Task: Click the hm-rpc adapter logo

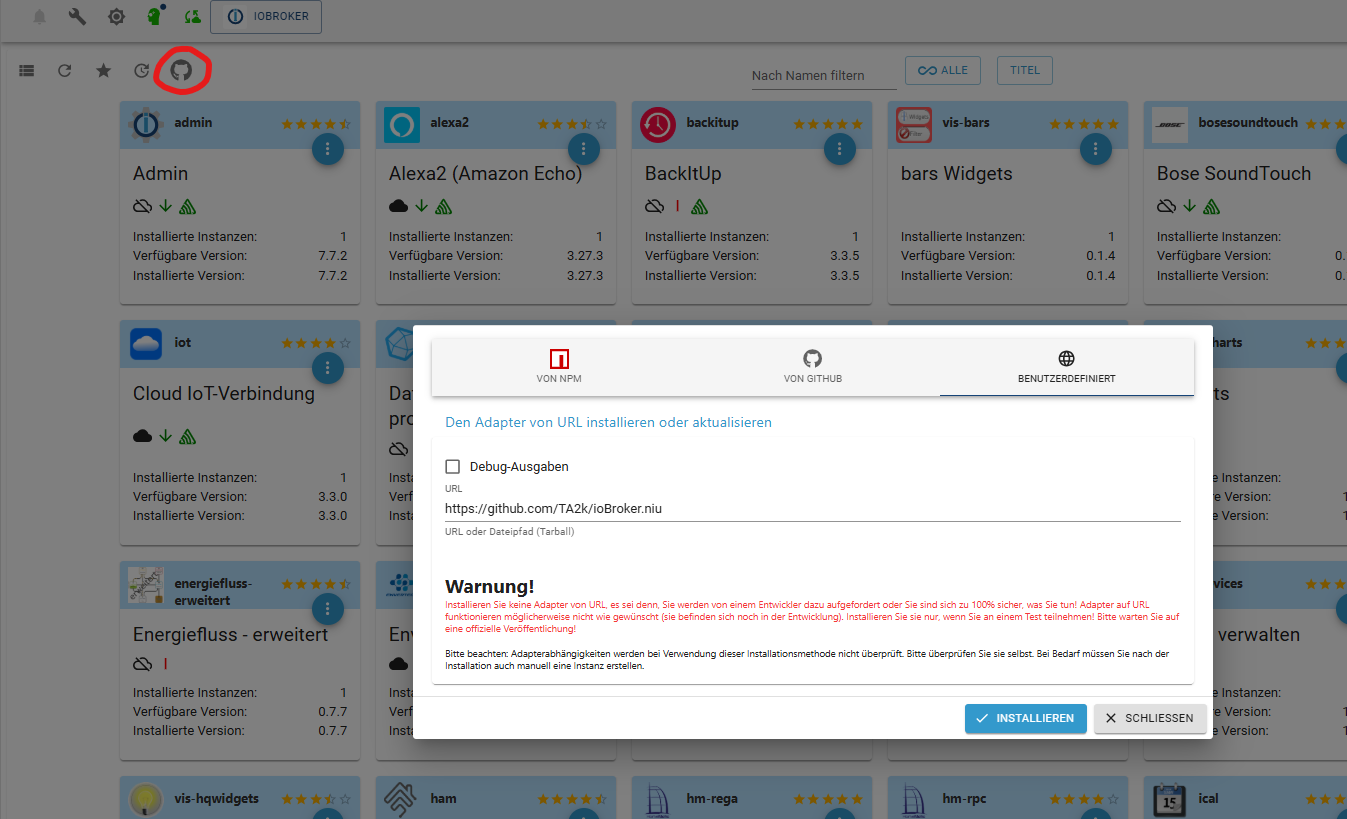Action: 914,799
